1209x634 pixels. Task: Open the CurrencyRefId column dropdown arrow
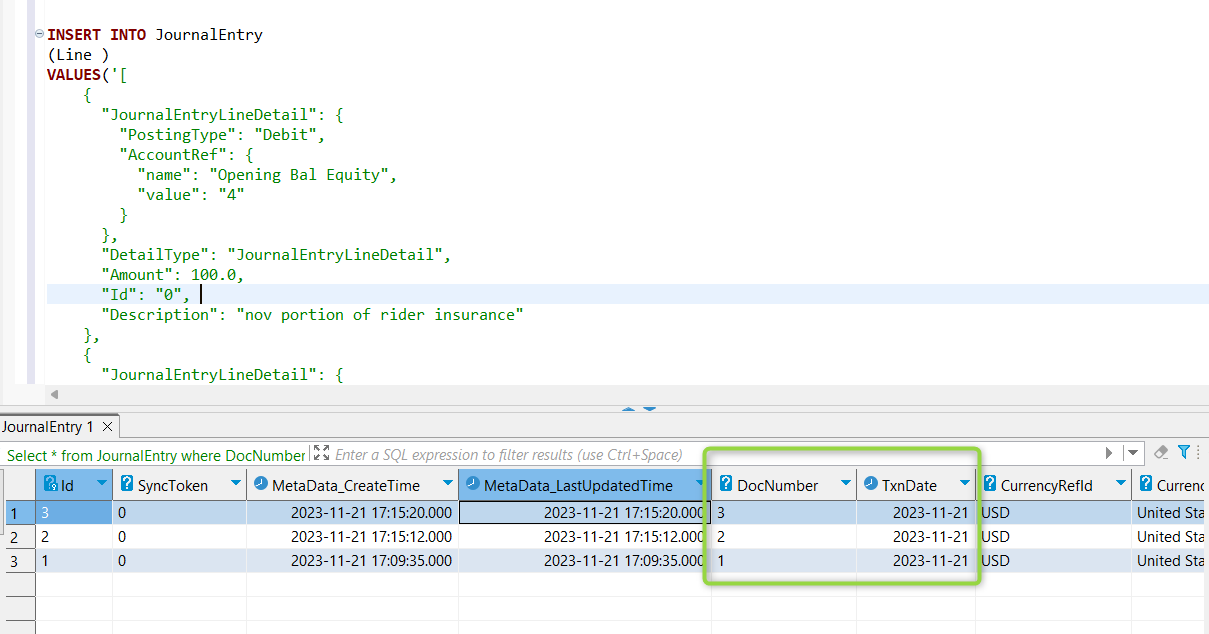[x=1121, y=484]
